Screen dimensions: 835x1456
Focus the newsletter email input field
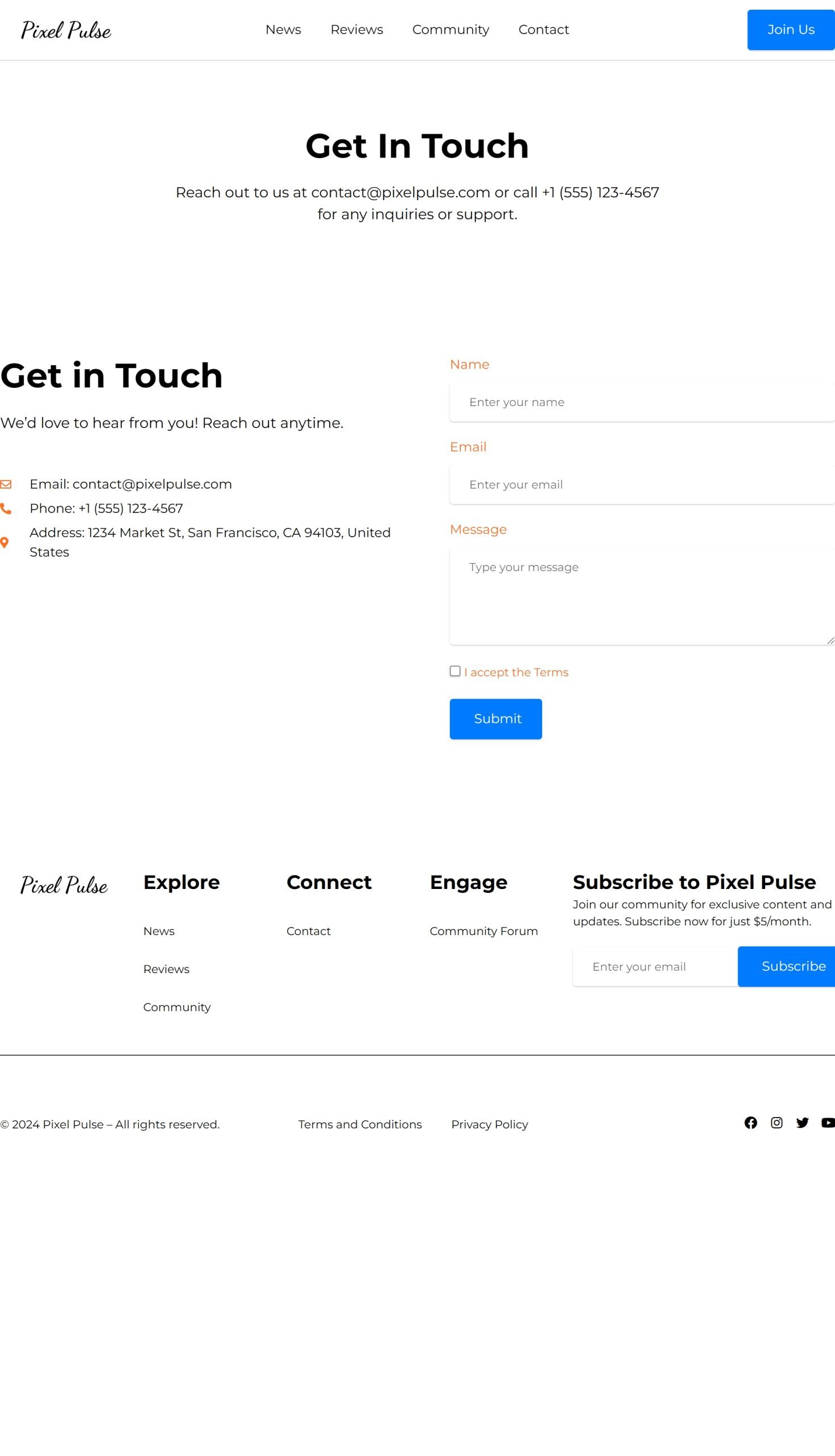point(655,967)
